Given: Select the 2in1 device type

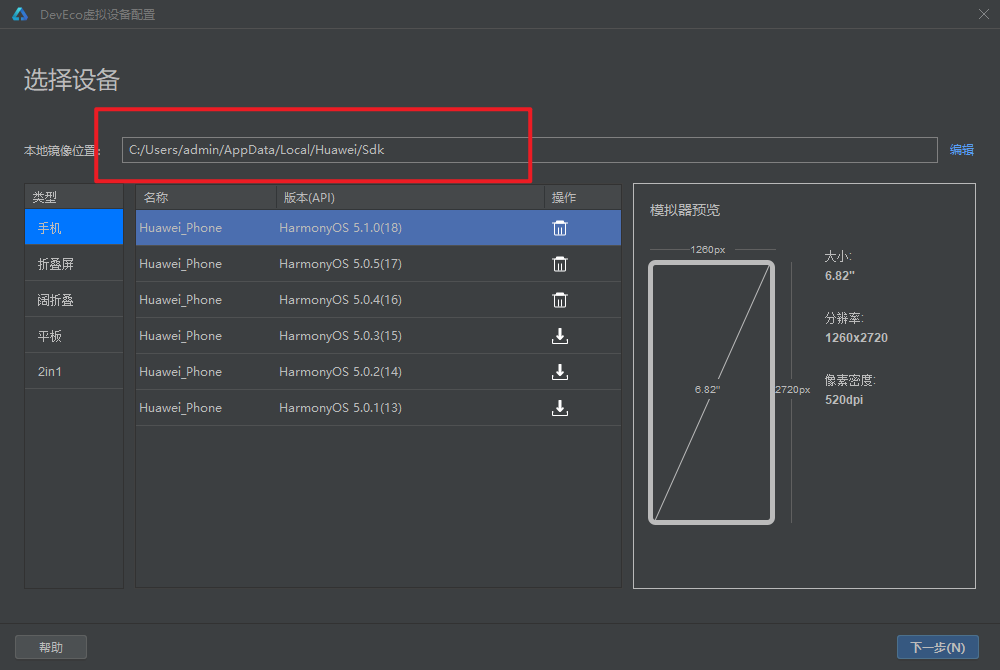Looking at the screenshot, I should pos(74,371).
